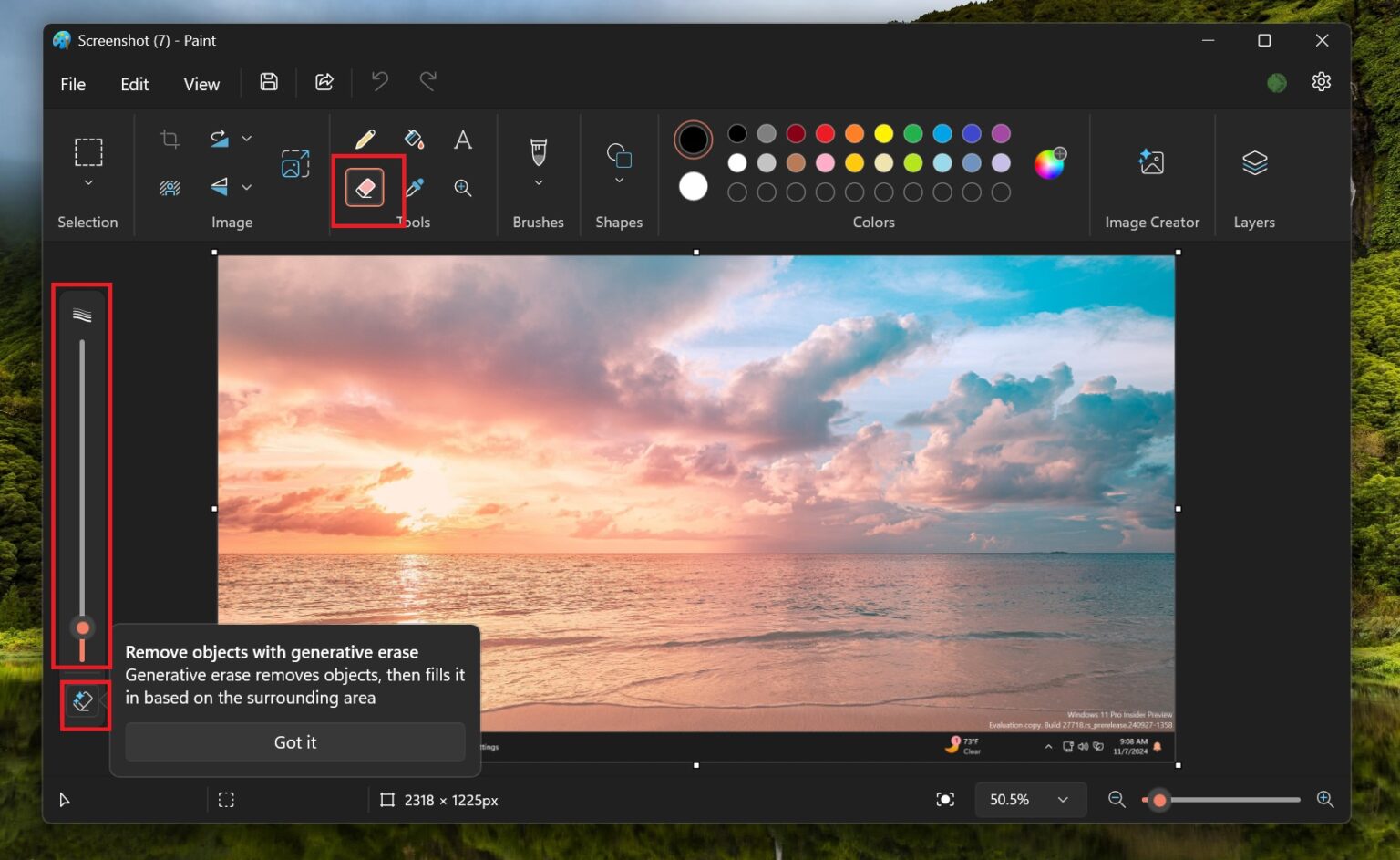Click the screen fit toggle in status bar

point(945,800)
